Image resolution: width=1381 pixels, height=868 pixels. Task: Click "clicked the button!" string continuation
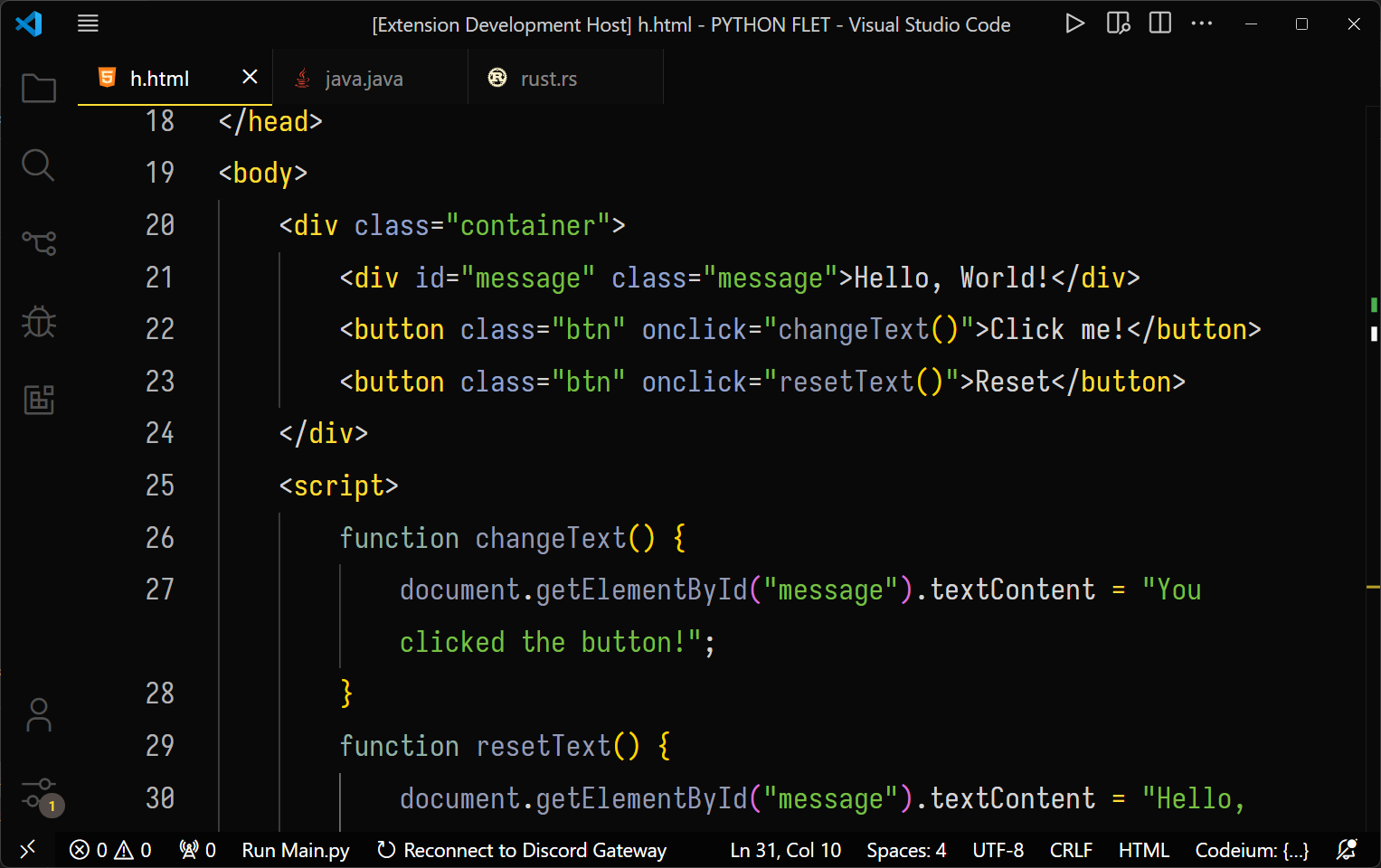click(x=551, y=642)
